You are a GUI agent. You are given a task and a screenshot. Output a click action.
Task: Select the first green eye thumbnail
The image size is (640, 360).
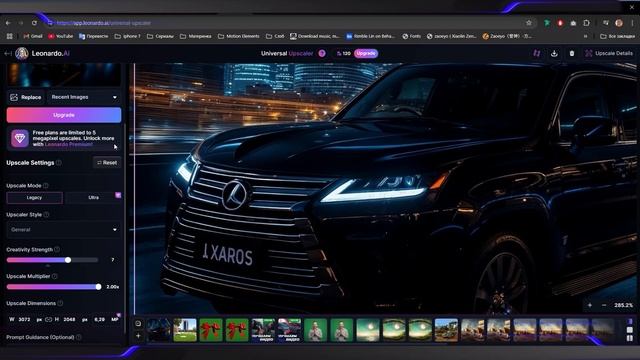(x=394, y=330)
